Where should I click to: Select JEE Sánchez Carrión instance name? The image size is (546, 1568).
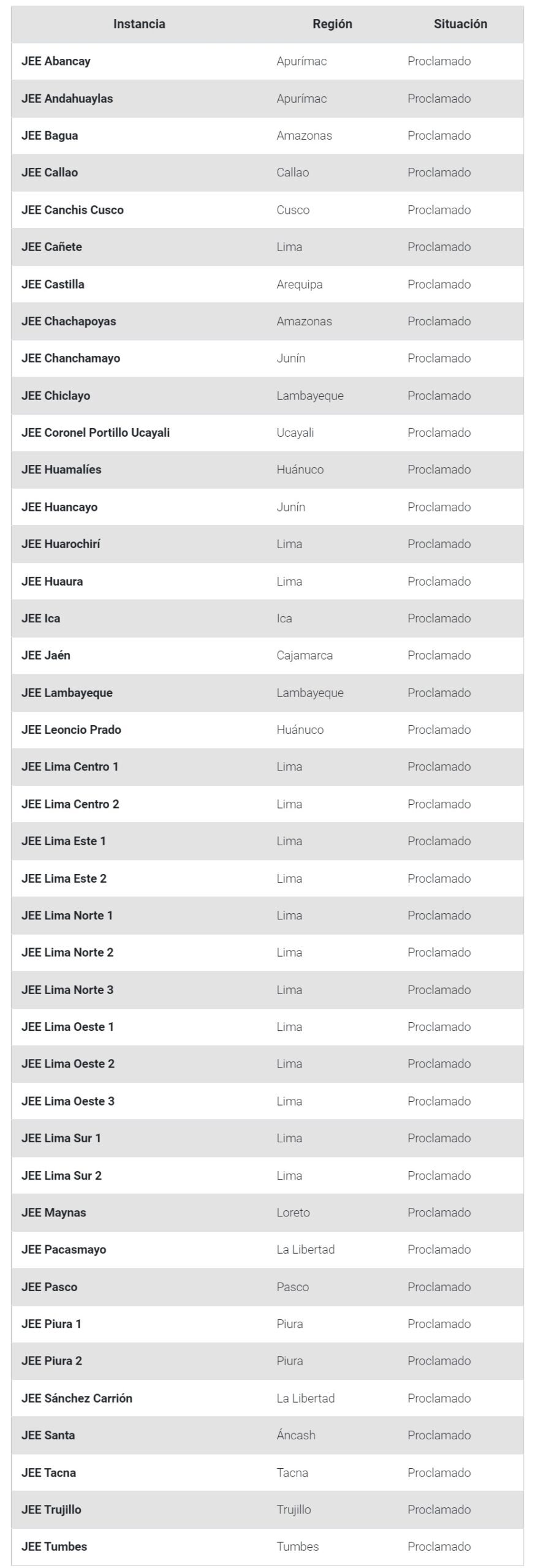(77, 1398)
